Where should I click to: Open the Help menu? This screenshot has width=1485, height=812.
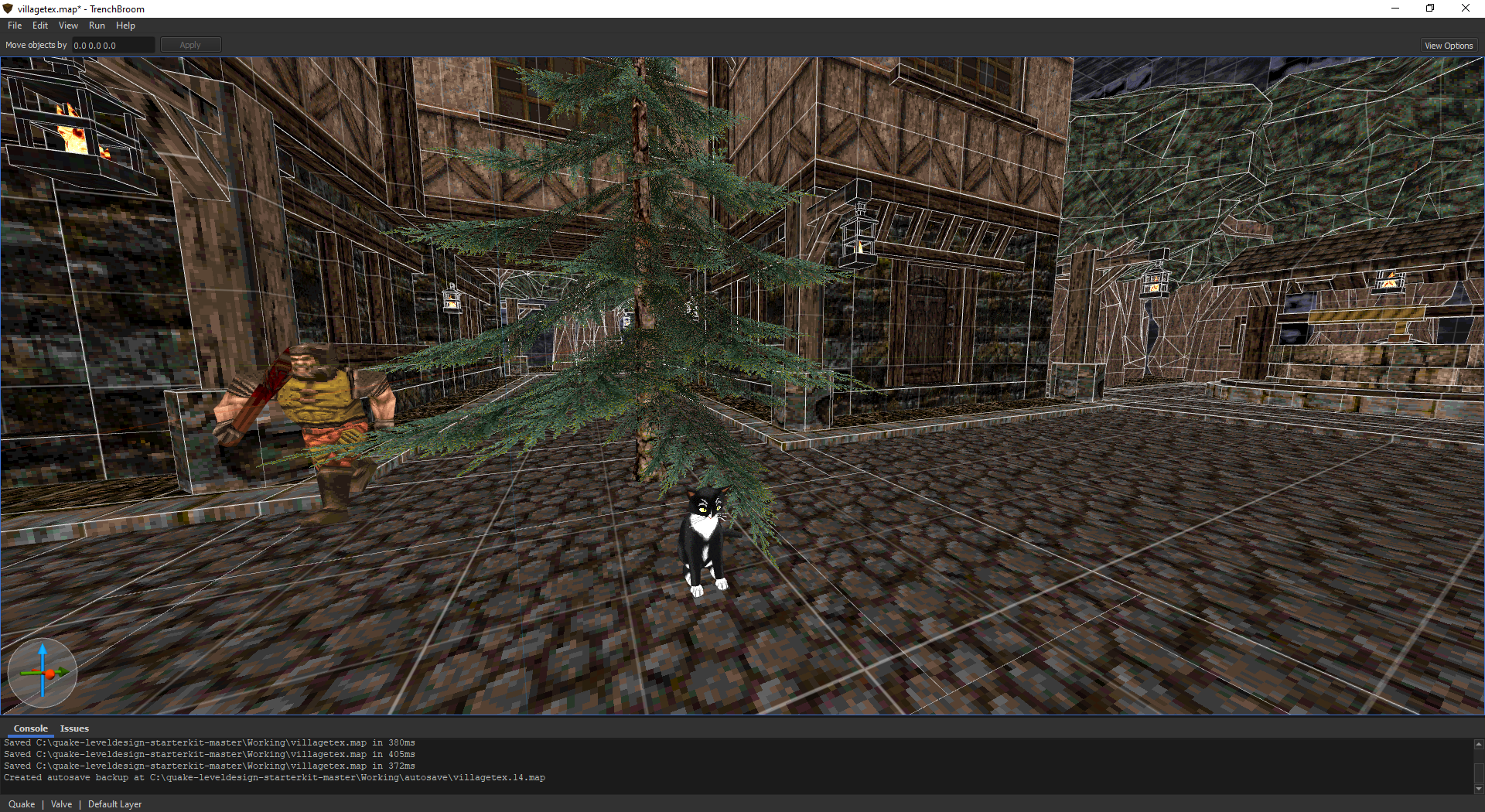tap(125, 26)
